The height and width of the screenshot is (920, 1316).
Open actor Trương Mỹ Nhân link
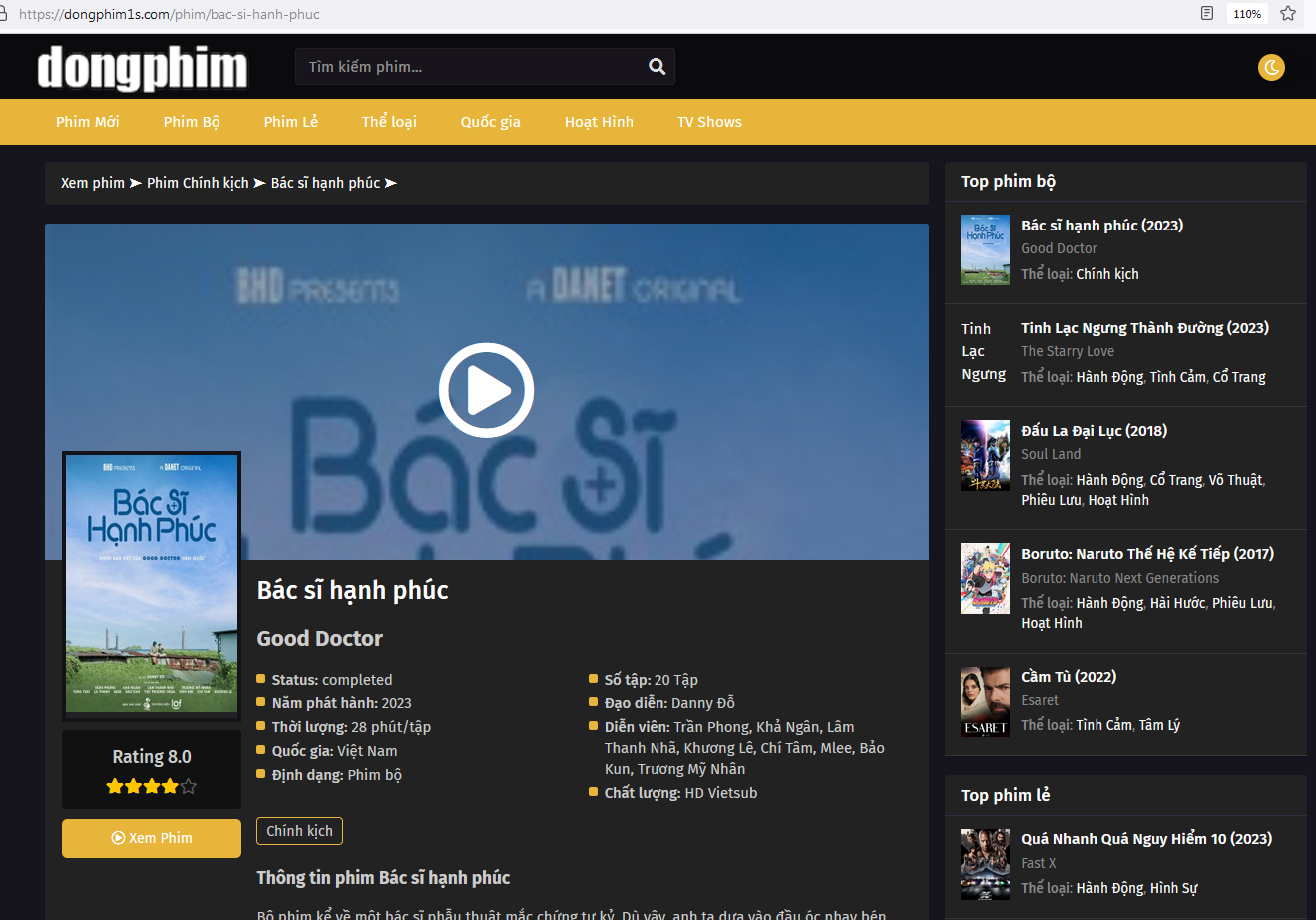691,769
